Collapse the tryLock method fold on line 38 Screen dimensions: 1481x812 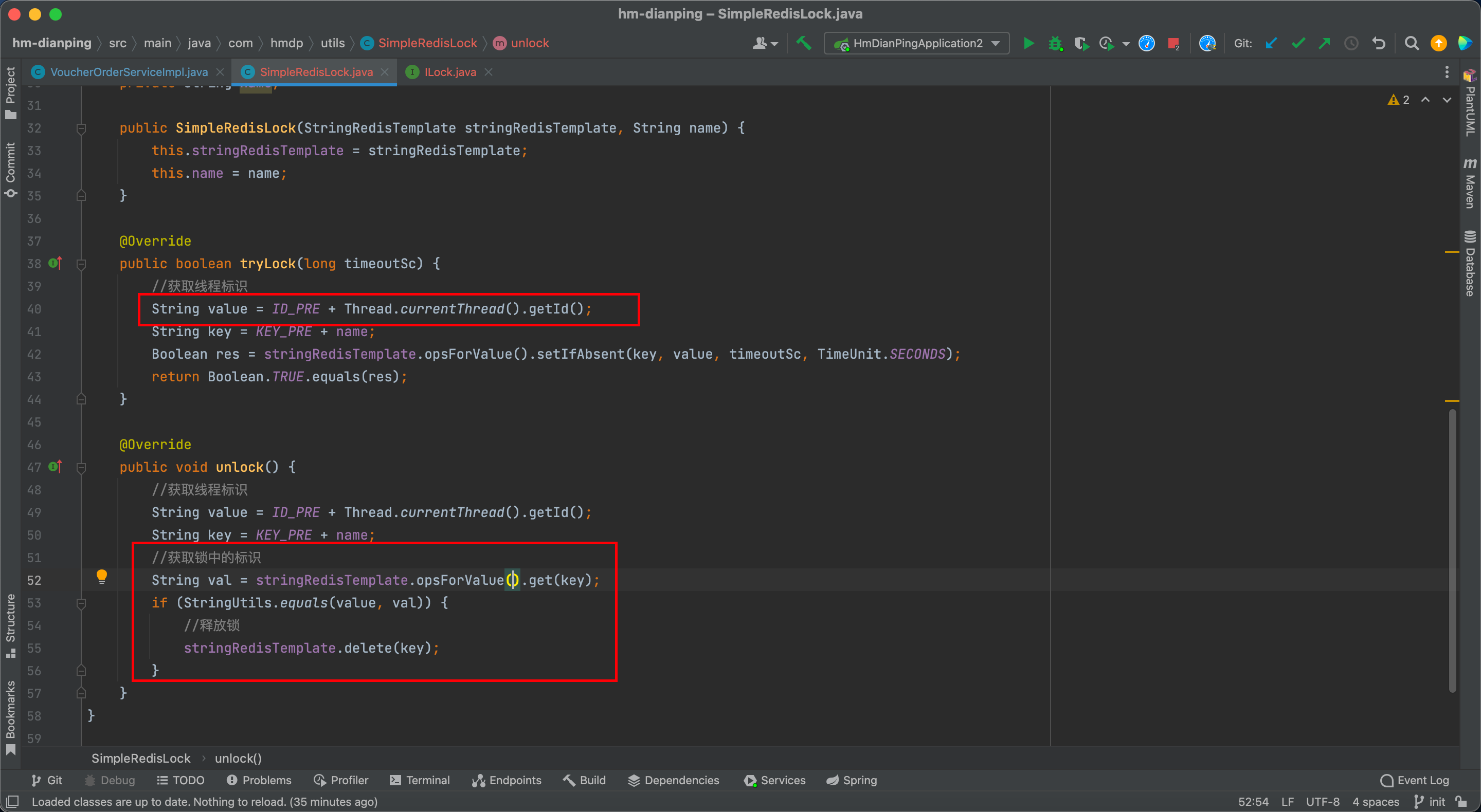[x=81, y=264]
